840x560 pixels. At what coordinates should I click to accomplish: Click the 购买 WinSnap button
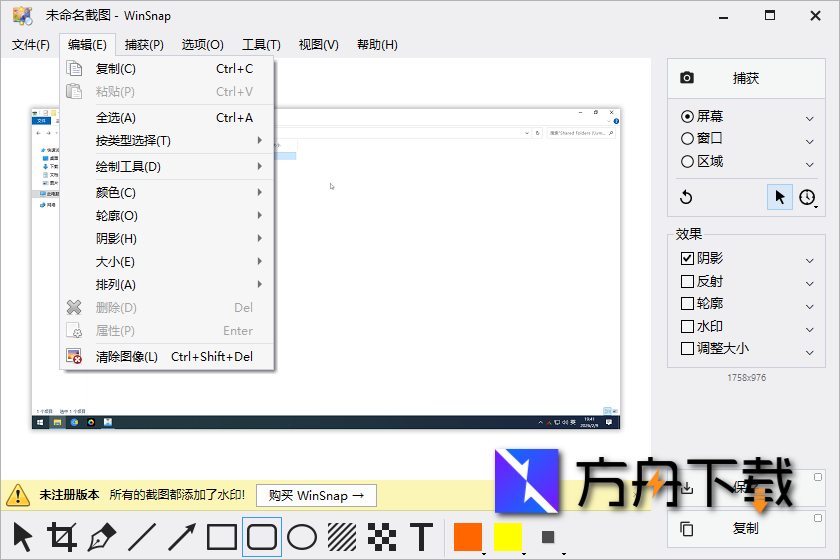point(316,495)
